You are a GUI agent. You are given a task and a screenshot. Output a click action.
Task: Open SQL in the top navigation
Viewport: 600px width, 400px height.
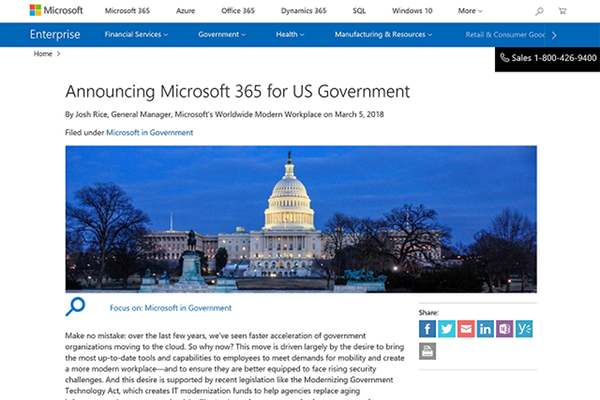point(359,11)
